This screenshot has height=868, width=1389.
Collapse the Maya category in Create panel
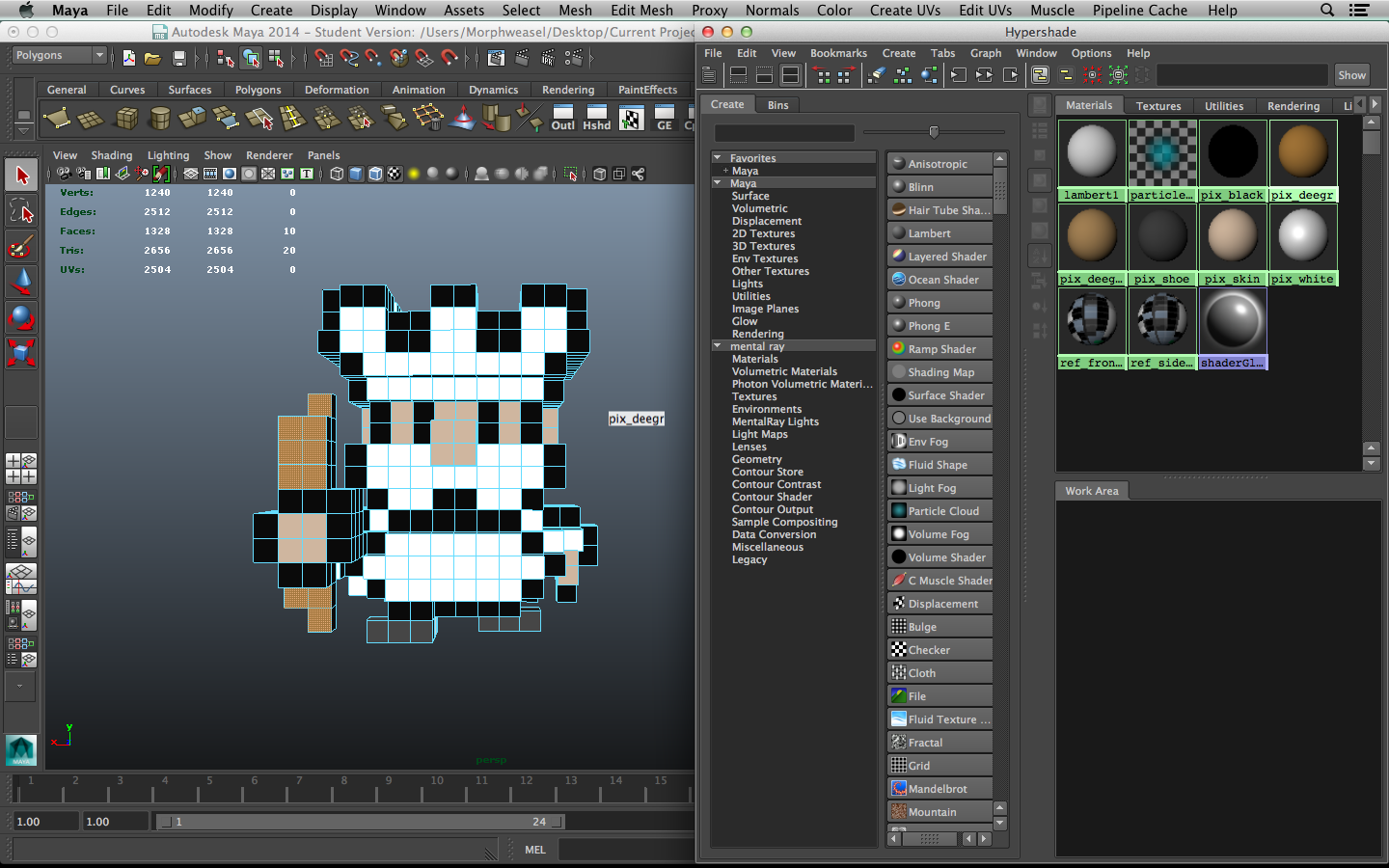click(718, 182)
